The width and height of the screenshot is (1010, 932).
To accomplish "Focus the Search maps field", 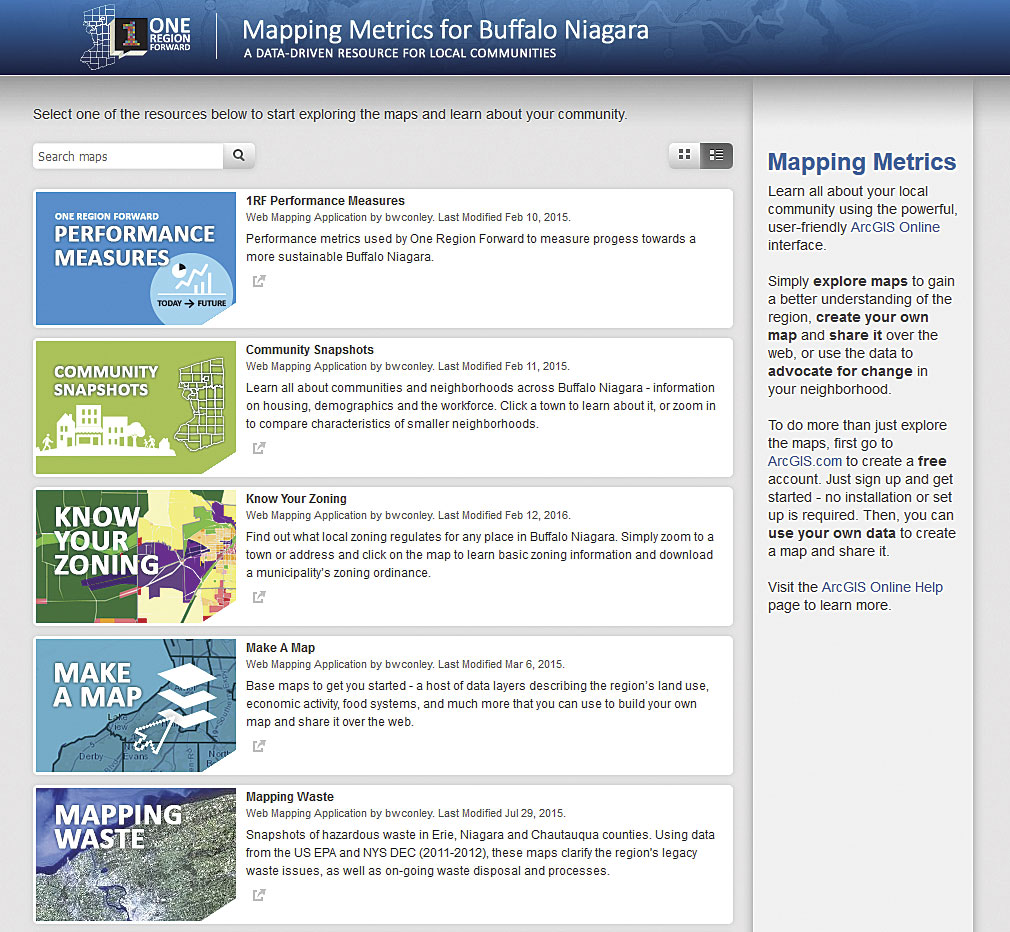I will (128, 156).
